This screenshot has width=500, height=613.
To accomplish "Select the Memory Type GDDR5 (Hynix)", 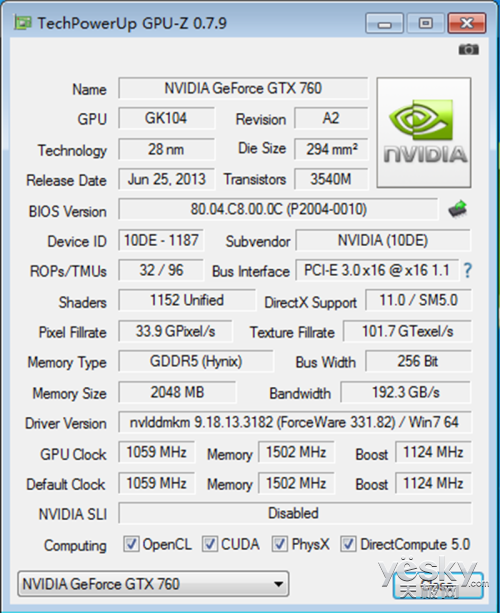I will click(x=196, y=361).
